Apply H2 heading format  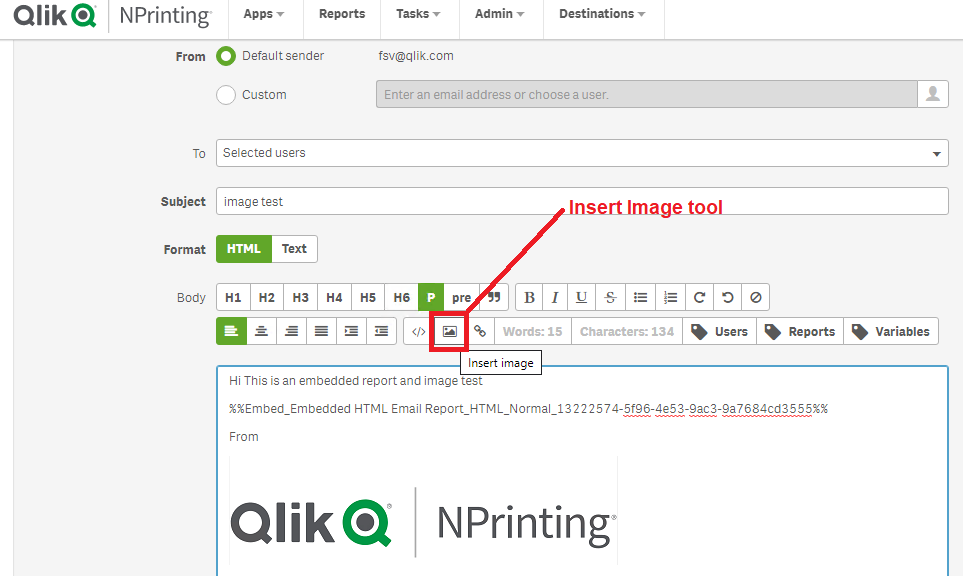267,297
